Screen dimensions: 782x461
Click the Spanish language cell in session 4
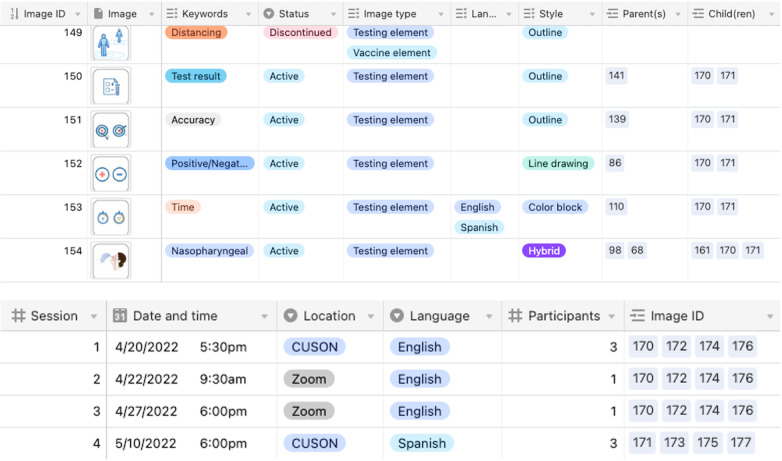(x=420, y=443)
